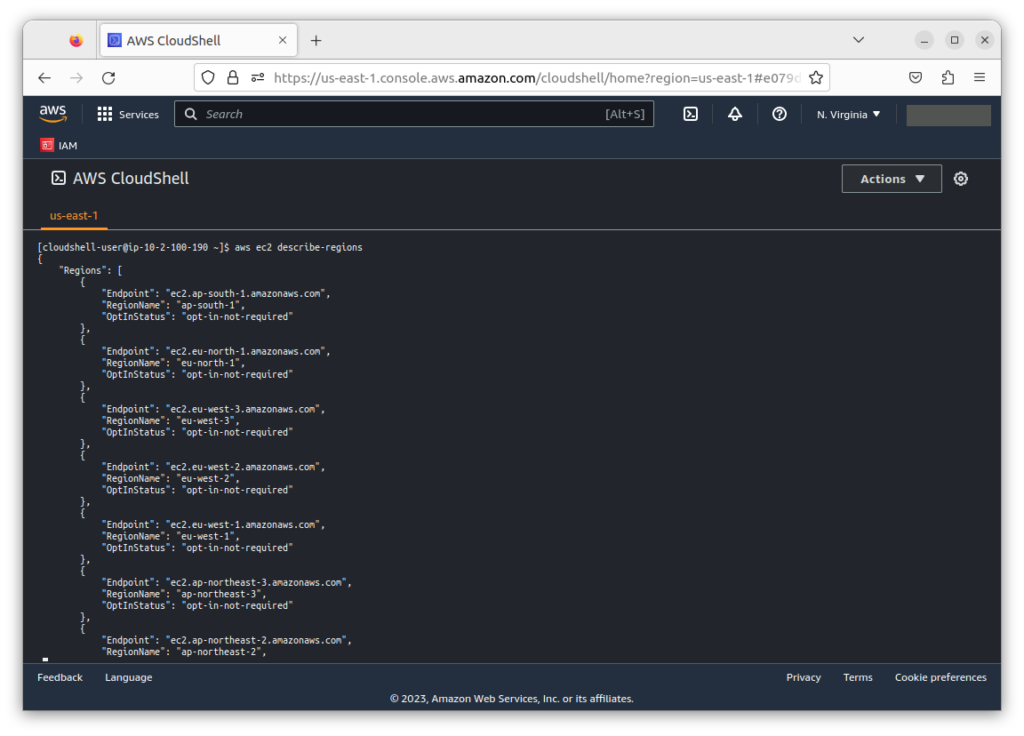Viewport: 1024px width, 736px height.
Task: Click the "eu-north-1" RegionName value
Action: point(210,363)
